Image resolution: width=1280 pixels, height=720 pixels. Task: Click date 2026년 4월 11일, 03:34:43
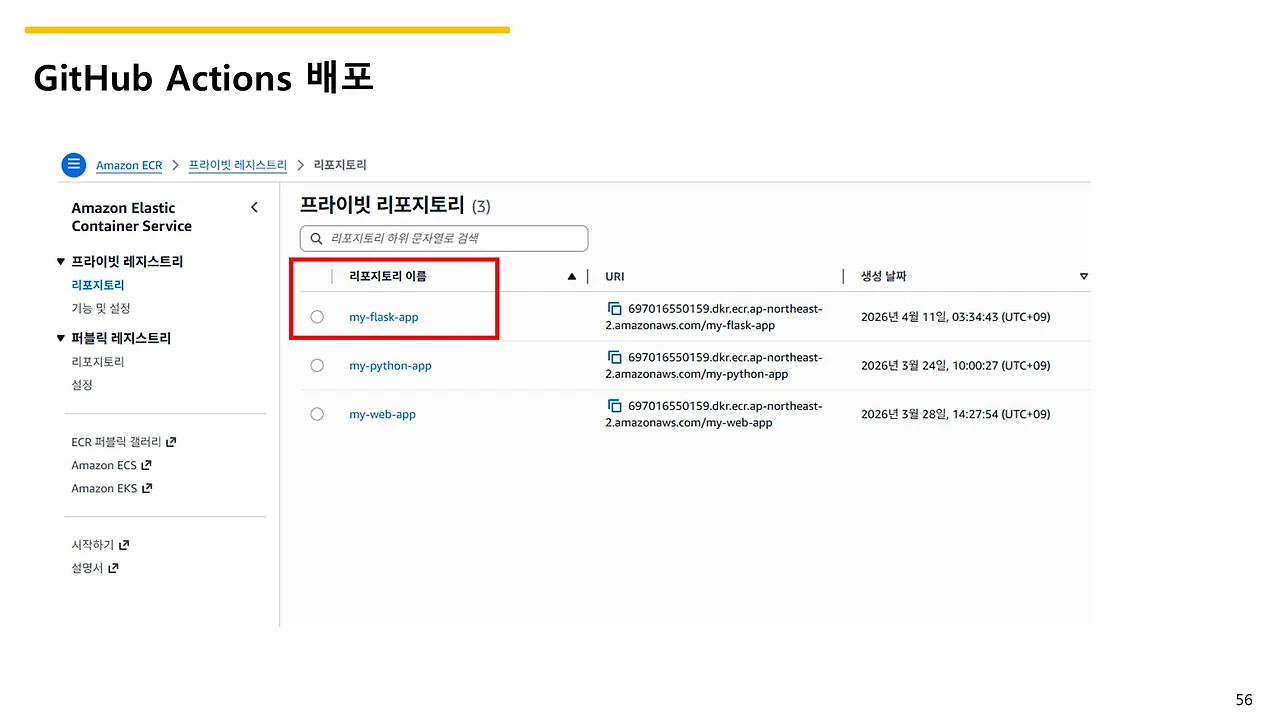[956, 317]
